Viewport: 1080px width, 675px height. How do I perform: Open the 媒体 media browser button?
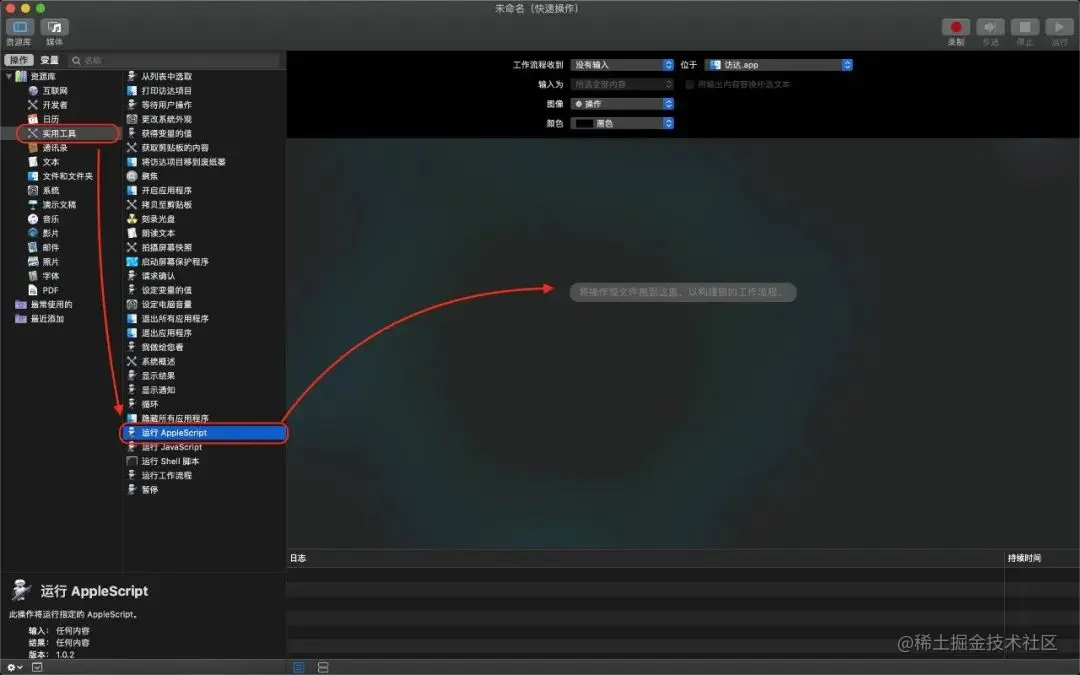point(54,27)
